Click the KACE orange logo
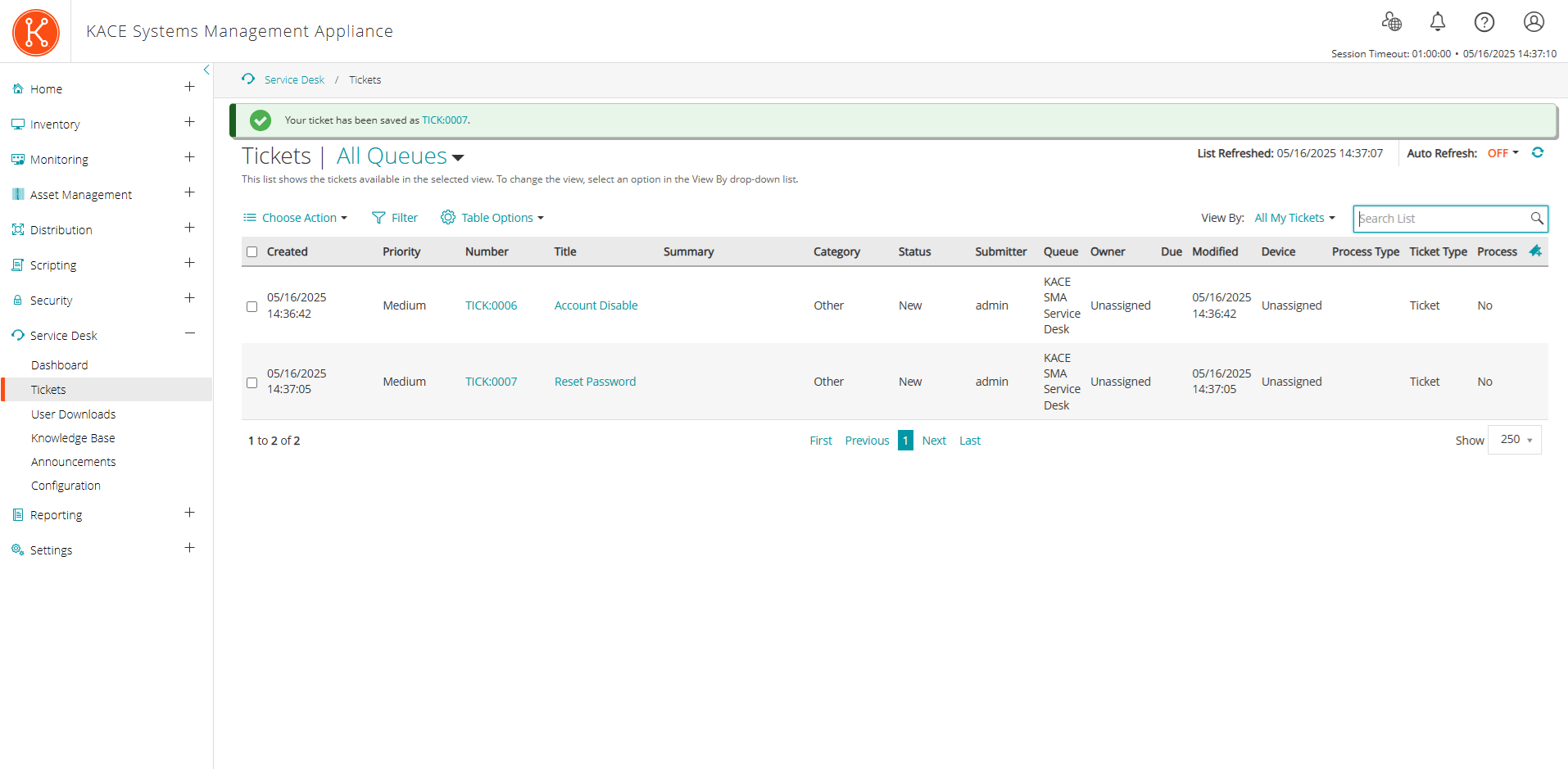Image resolution: width=1568 pixels, height=769 pixels. tap(36, 32)
